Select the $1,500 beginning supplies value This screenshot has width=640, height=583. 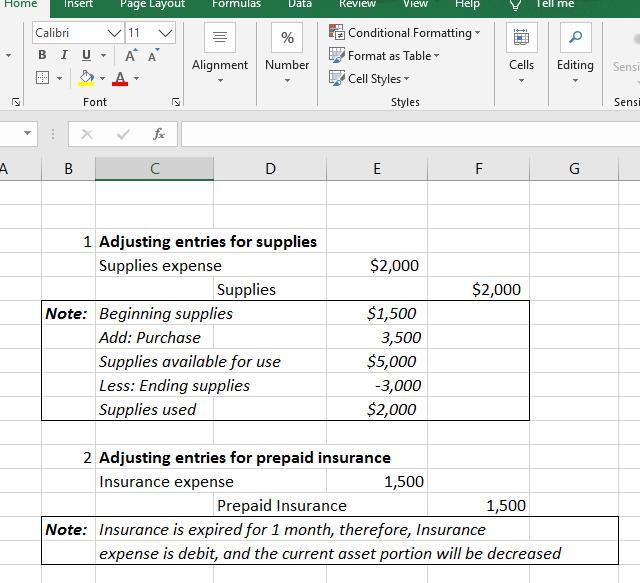click(x=377, y=314)
